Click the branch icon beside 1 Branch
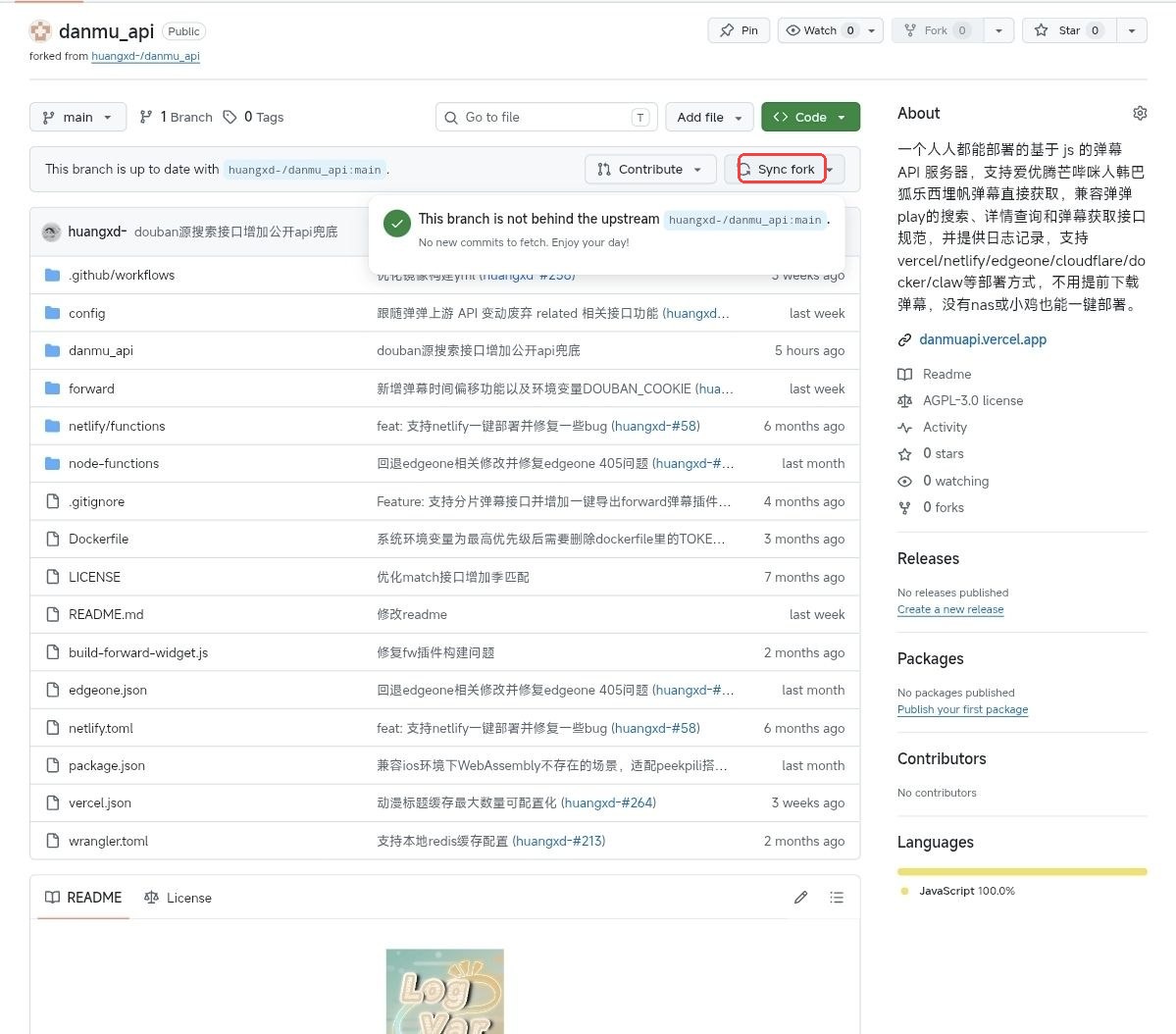Viewport: 1176px width, 1034px height. coord(145,117)
